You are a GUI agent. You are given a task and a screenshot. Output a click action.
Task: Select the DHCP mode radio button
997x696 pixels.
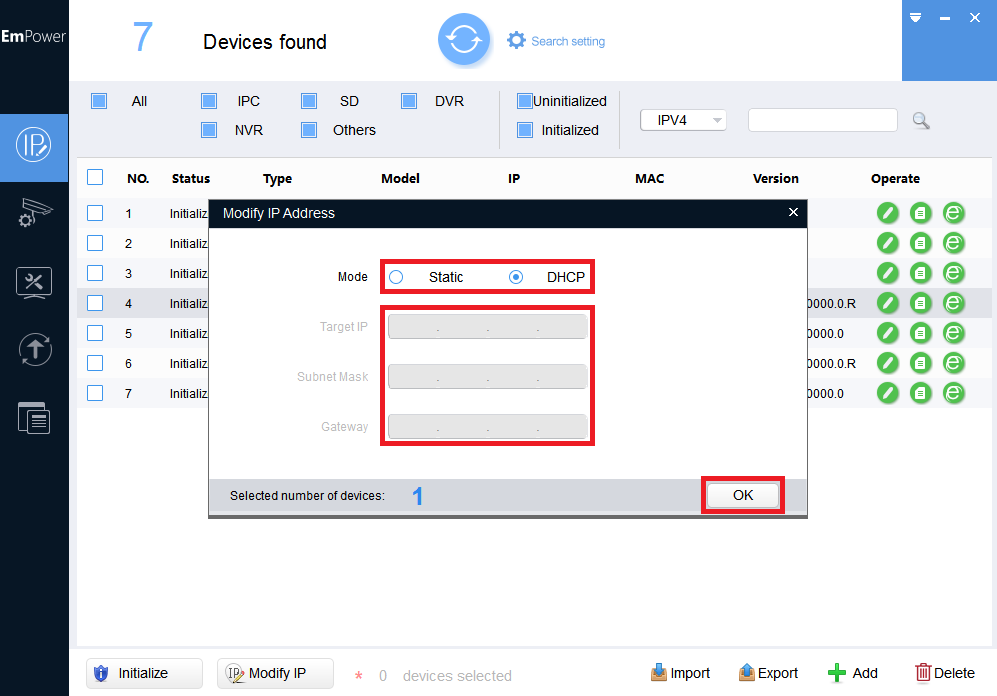tap(516, 277)
